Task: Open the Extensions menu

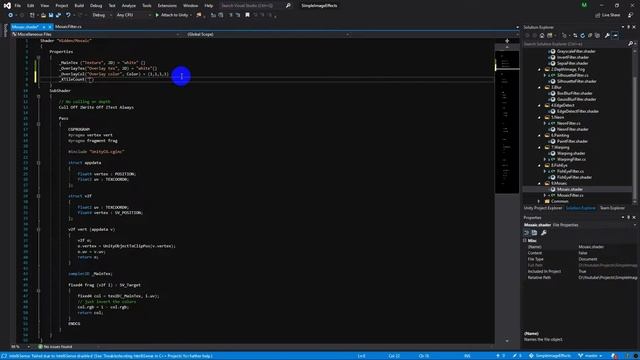Action: click(x=167, y=6)
